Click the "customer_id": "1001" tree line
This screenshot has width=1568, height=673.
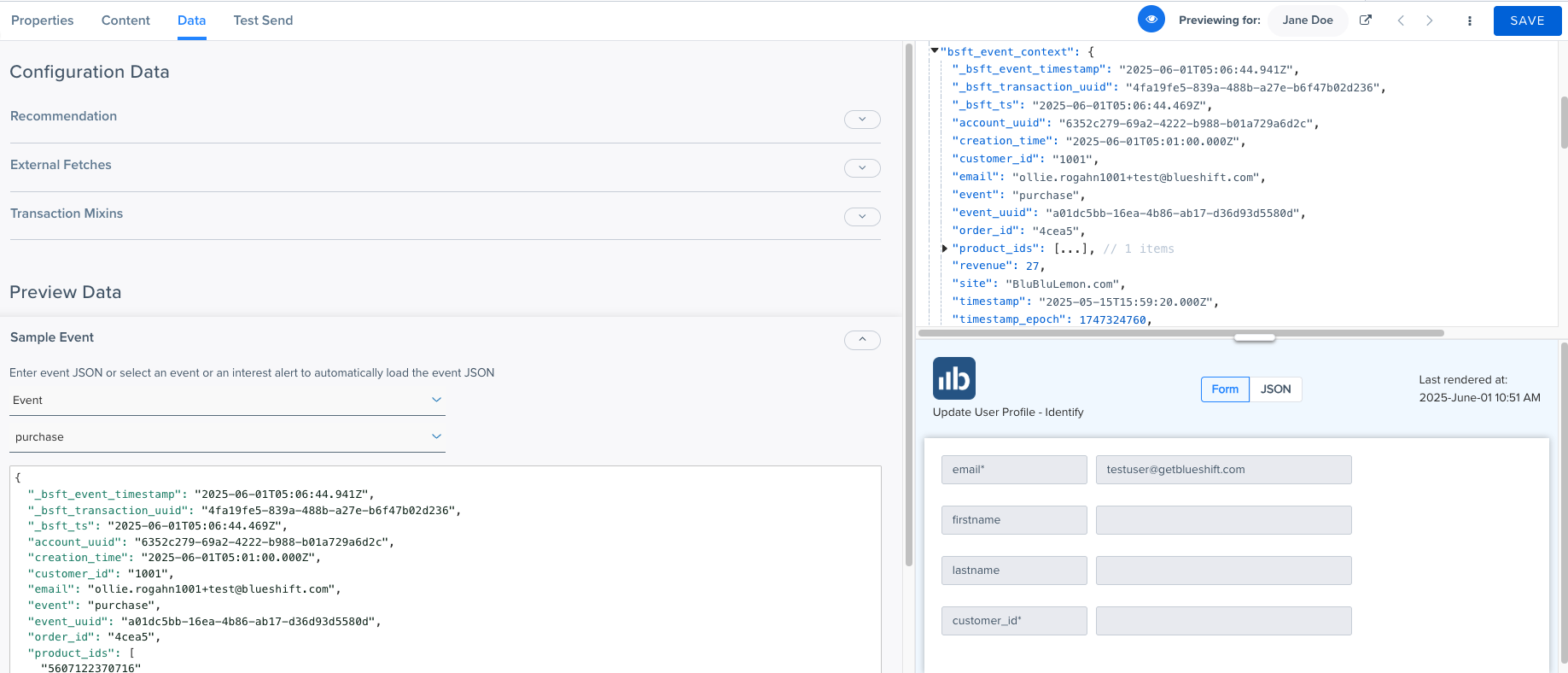[x=1025, y=159]
